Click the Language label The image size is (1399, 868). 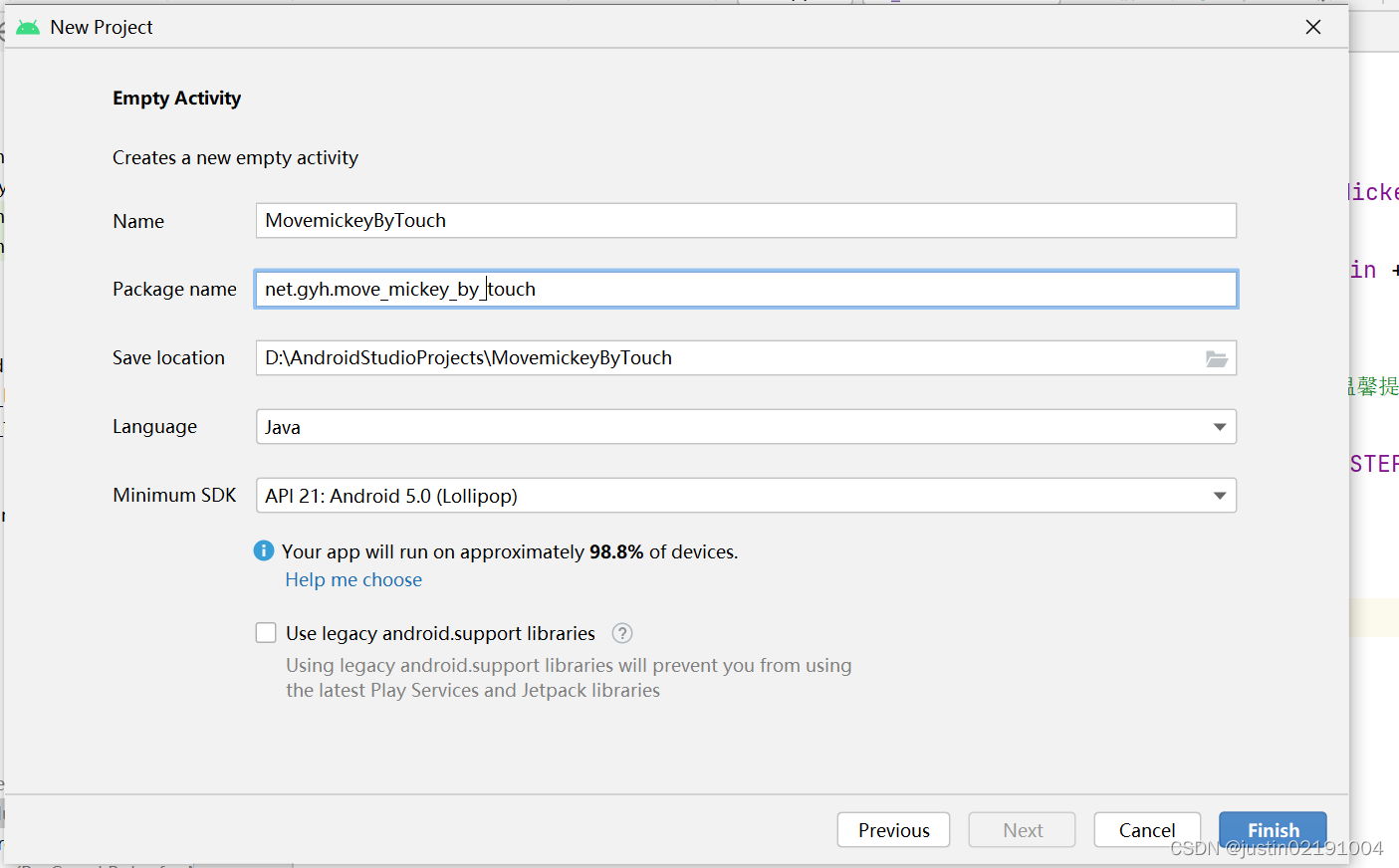click(154, 427)
